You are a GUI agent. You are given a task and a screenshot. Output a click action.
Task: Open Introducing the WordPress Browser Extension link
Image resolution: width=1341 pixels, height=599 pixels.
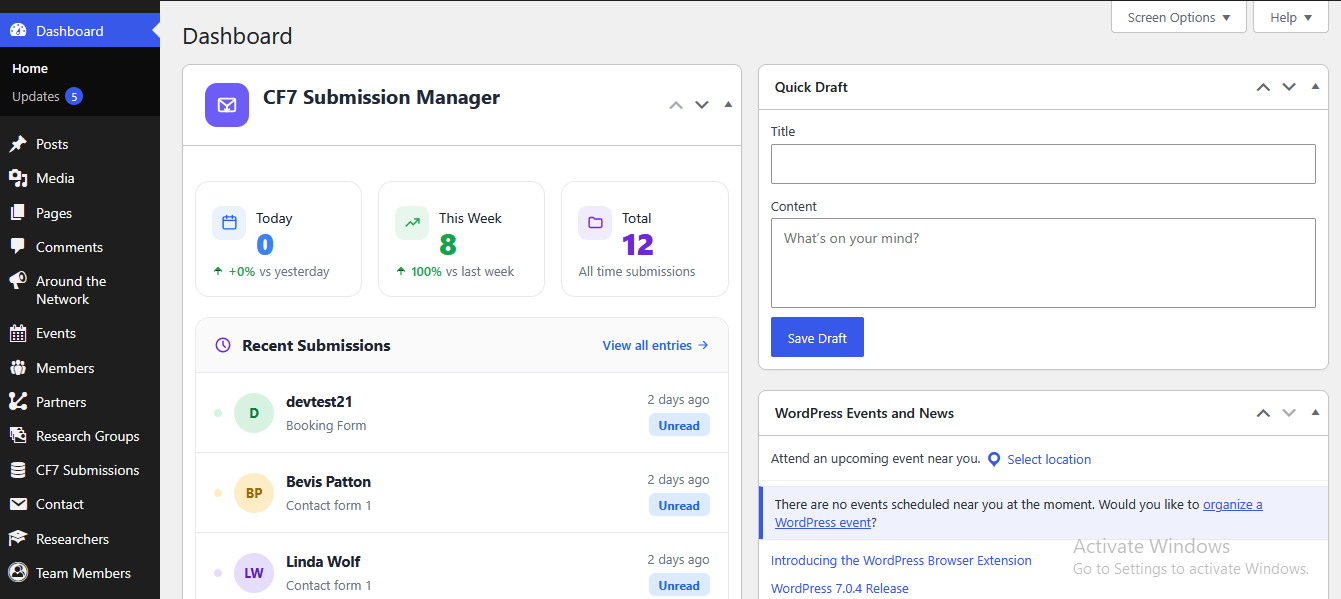pos(901,561)
